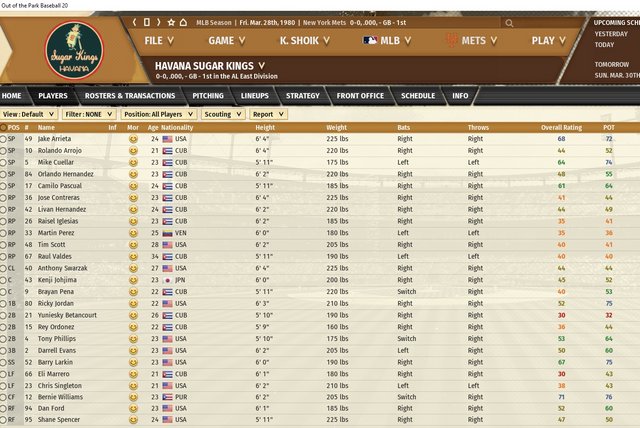Go forward with the right arrow icon
Image resolution: width=640 pixels, height=428 pixels.
159,22
